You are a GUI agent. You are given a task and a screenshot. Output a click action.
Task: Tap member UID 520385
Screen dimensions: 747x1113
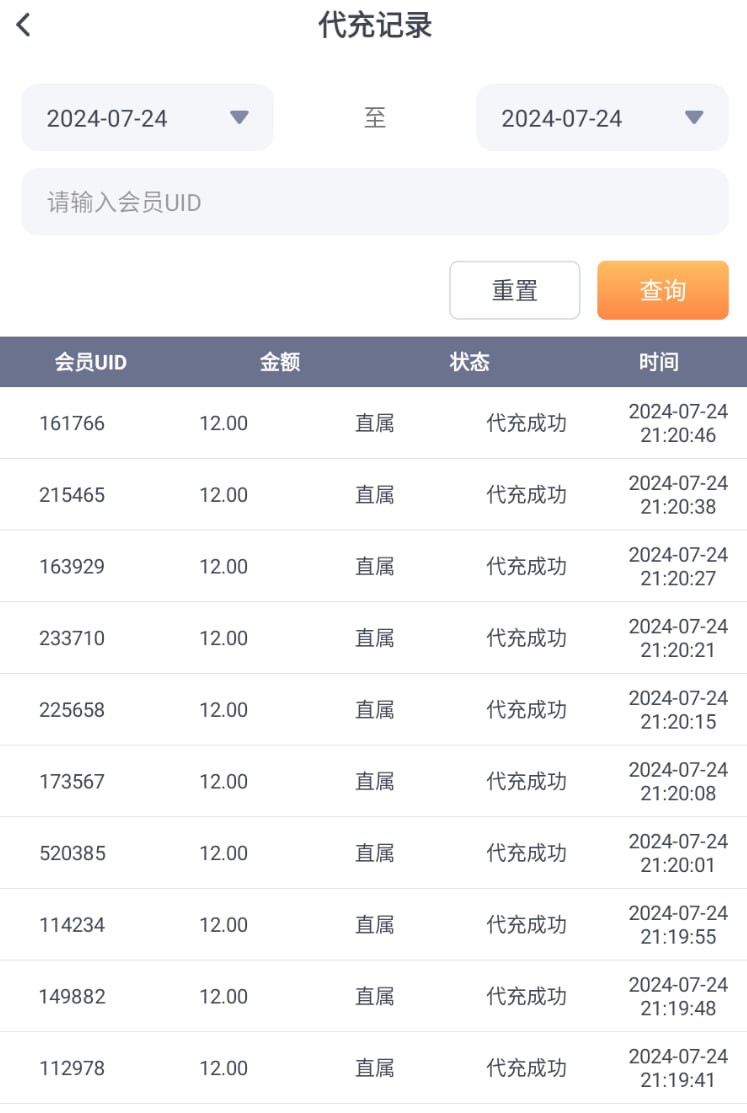pyautogui.click(x=72, y=853)
